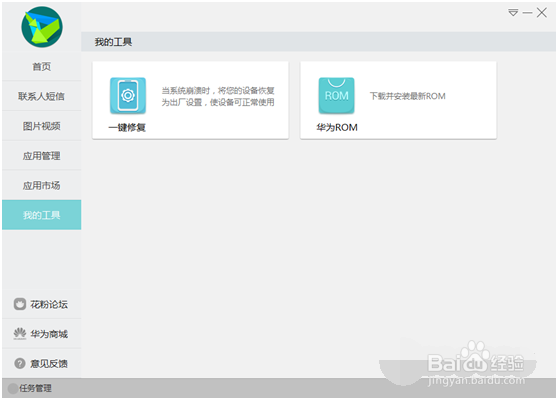
Task: Open 任务管理 in the bottom bar
Action: [35, 388]
